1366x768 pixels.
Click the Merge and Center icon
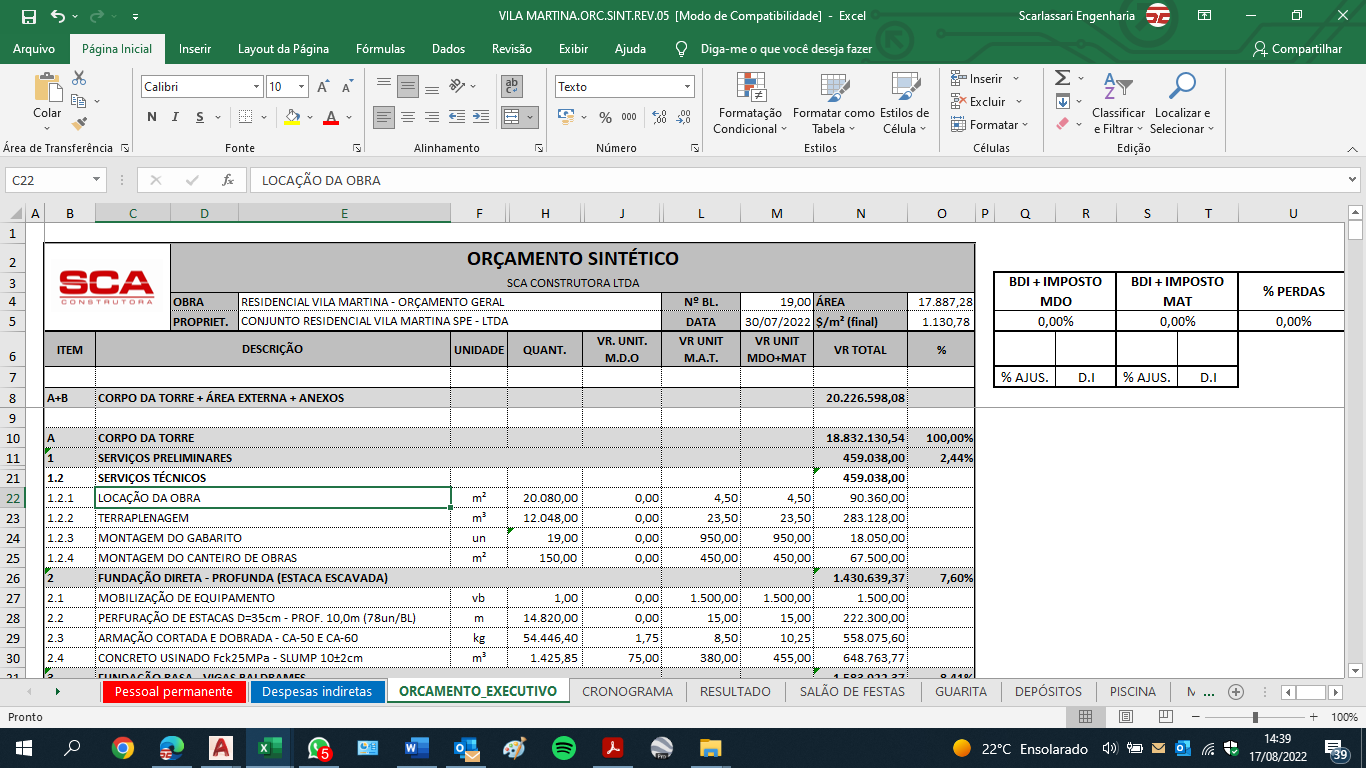coord(512,117)
